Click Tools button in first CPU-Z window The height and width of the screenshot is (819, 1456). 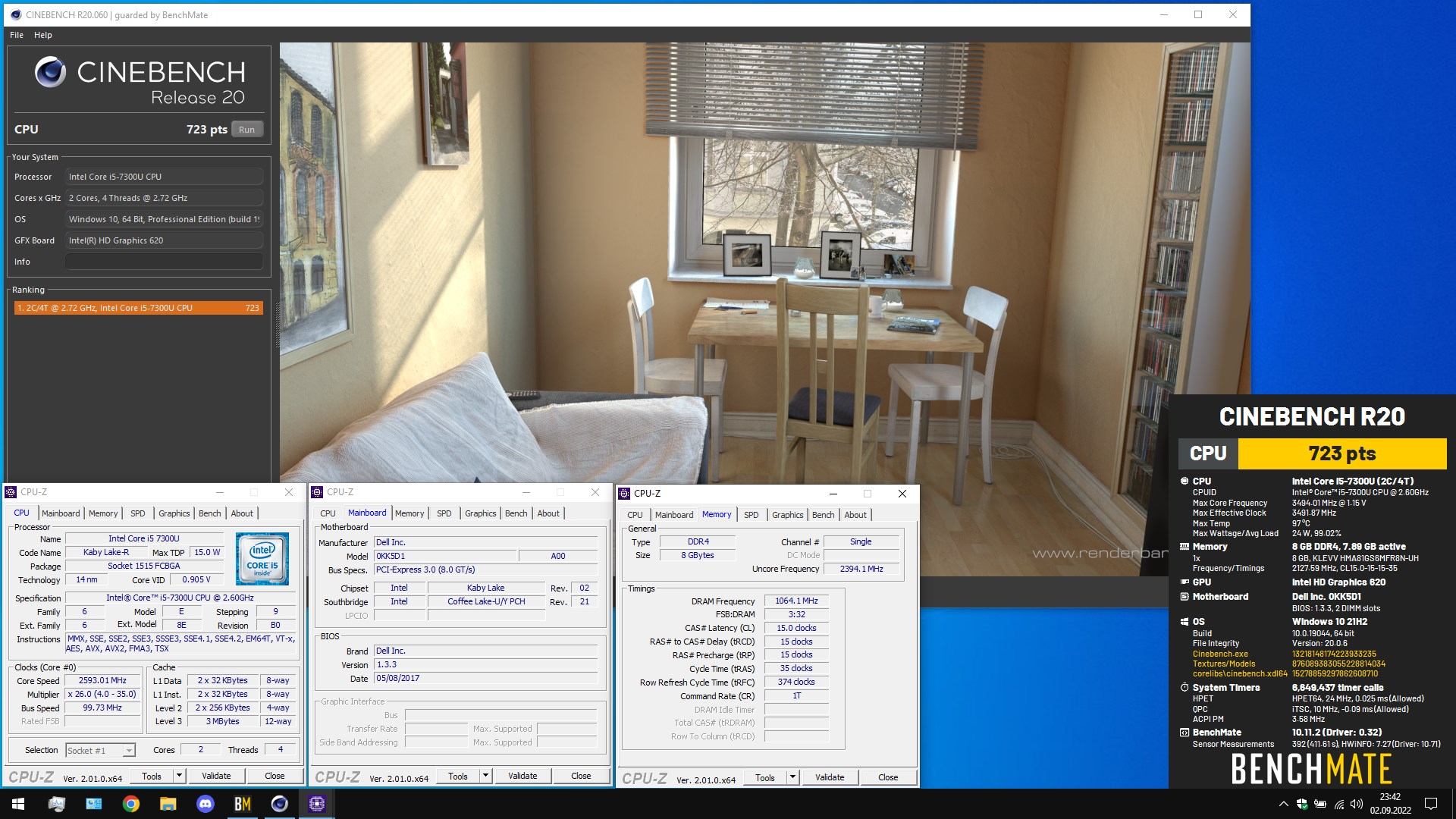[152, 776]
